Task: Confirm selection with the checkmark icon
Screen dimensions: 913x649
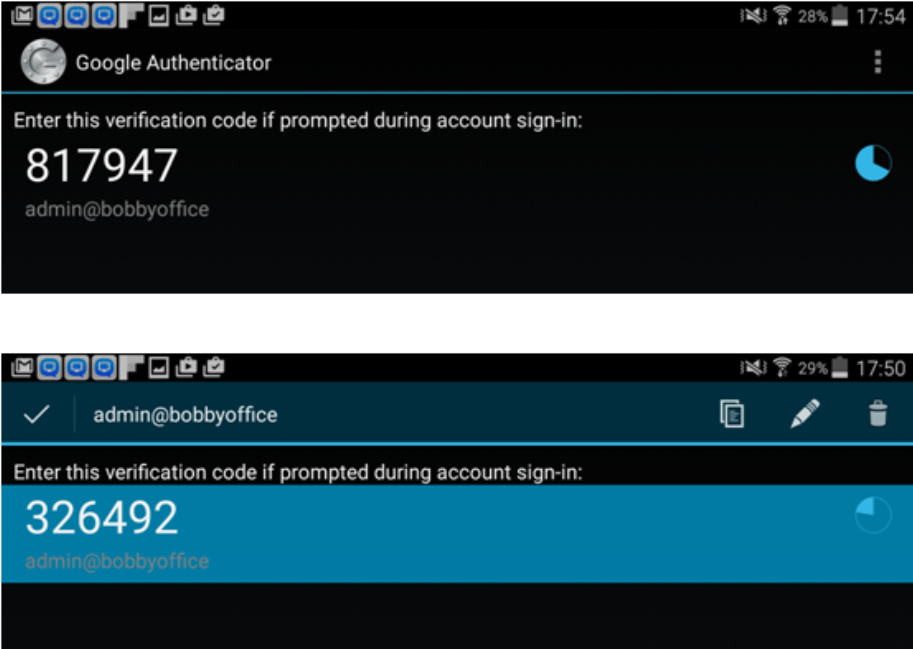Action: [36, 414]
